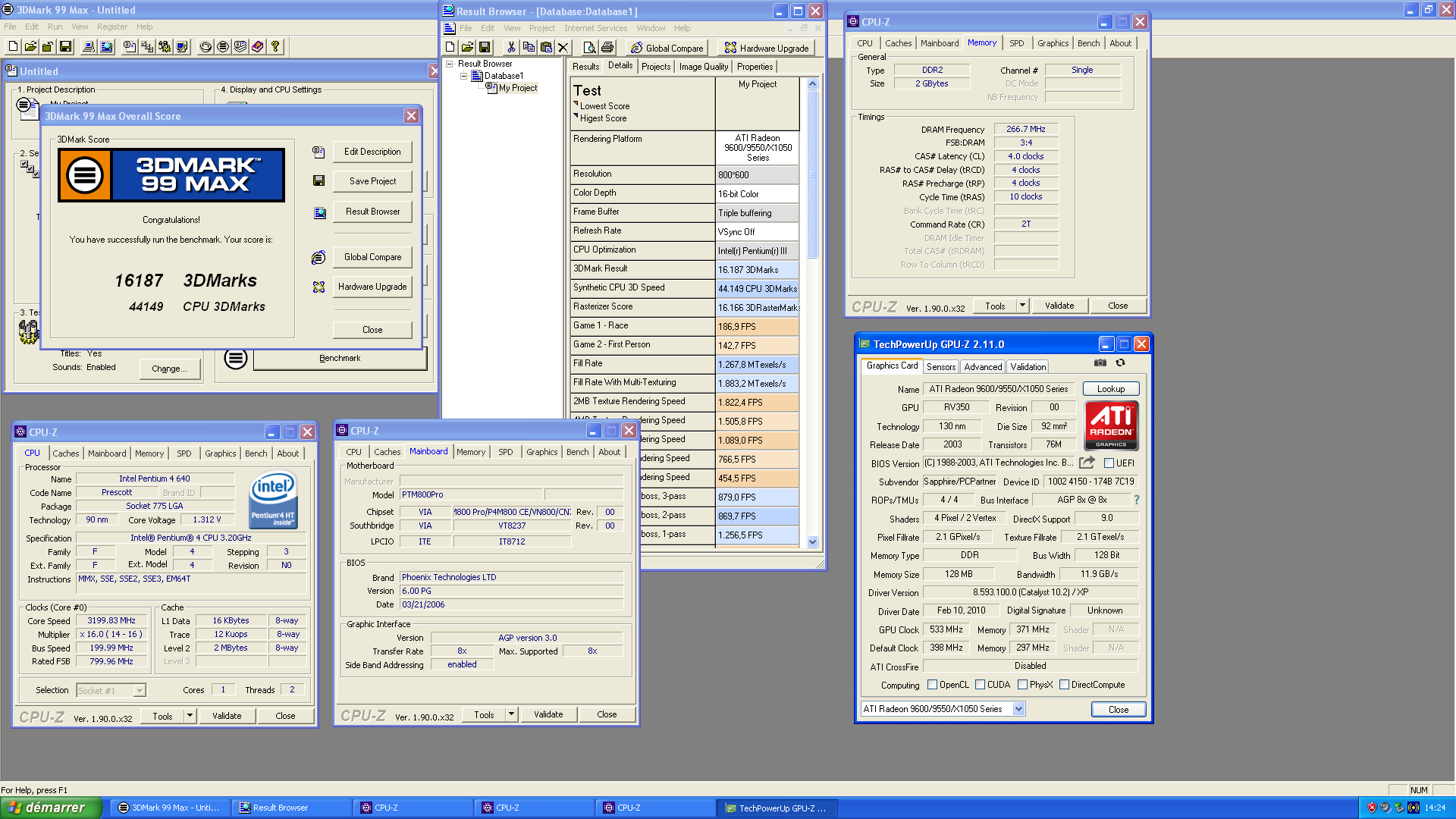Toggle the UEFI checkbox in GPU-Z

(1109, 463)
